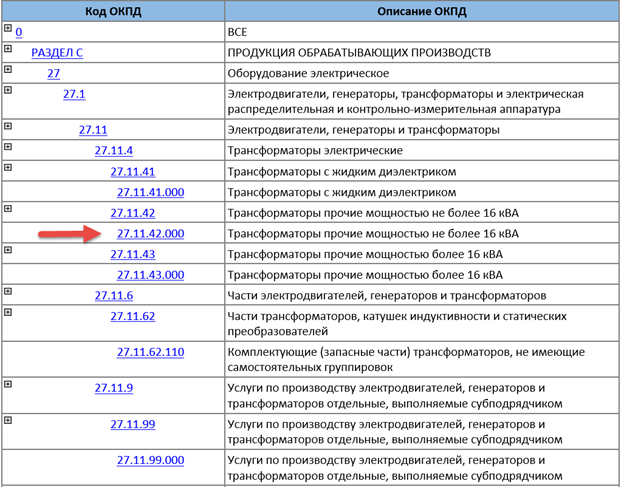This screenshot has width=624, height=487.
Task: Open the 27.11.4 link
Action: (113, 151)
